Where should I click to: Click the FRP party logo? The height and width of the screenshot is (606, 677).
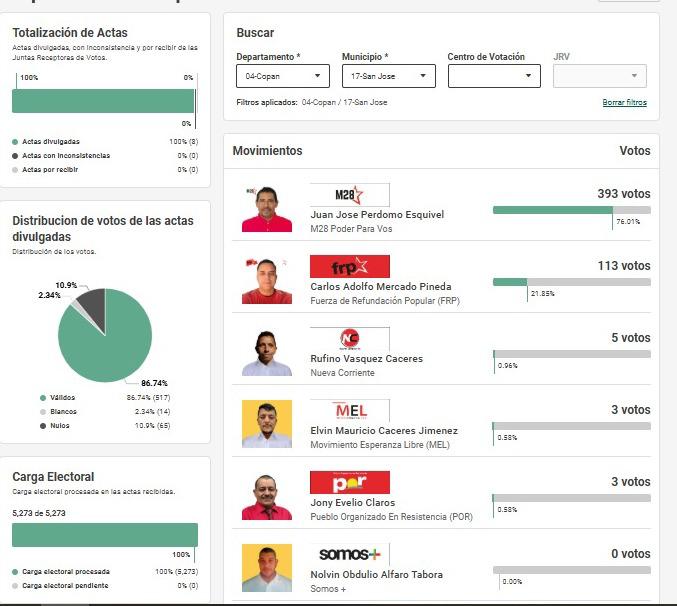[x=349, y=267]
